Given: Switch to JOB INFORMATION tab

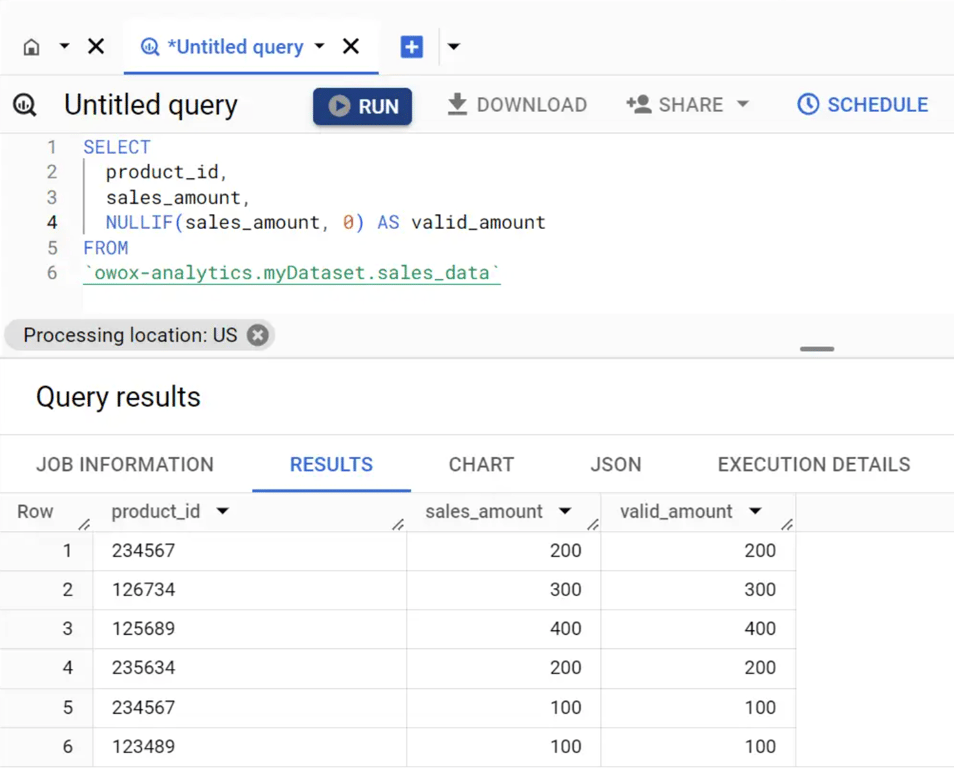Looking at the screenshot, I should click(x=125, y=464).
